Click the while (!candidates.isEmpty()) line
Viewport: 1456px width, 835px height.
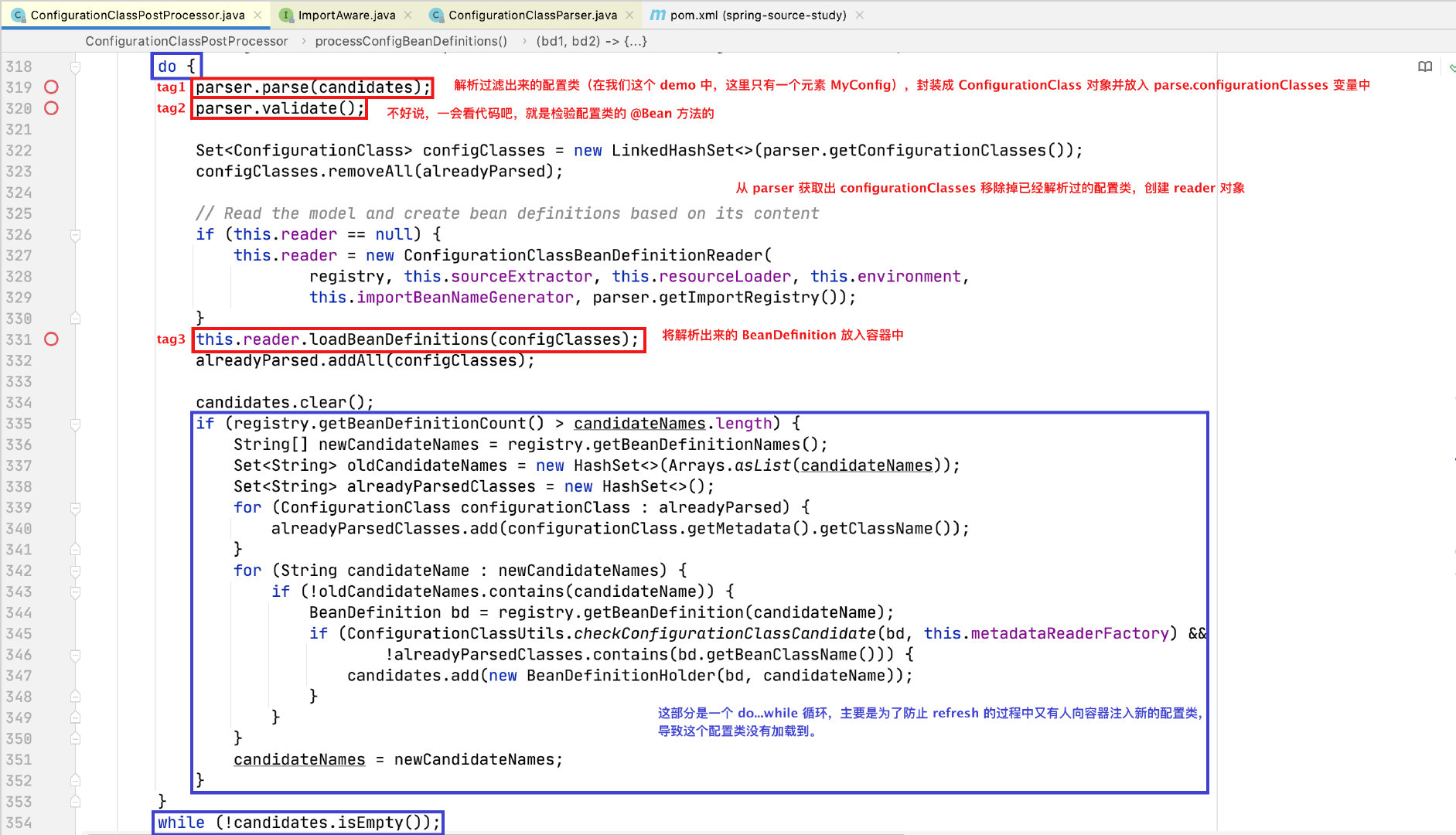pos(298,823)
